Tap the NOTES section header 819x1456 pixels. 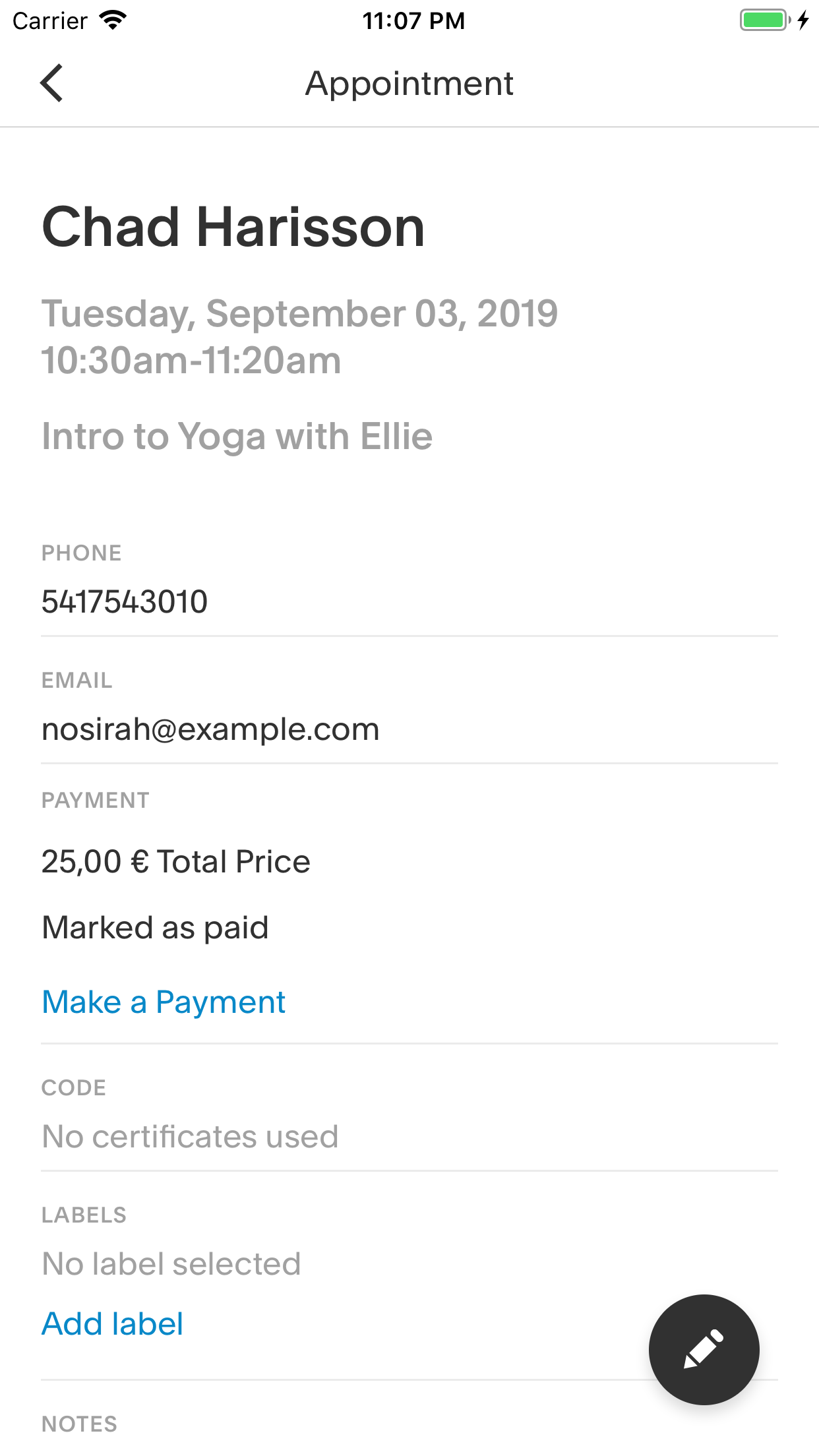tap(80, 1424)
